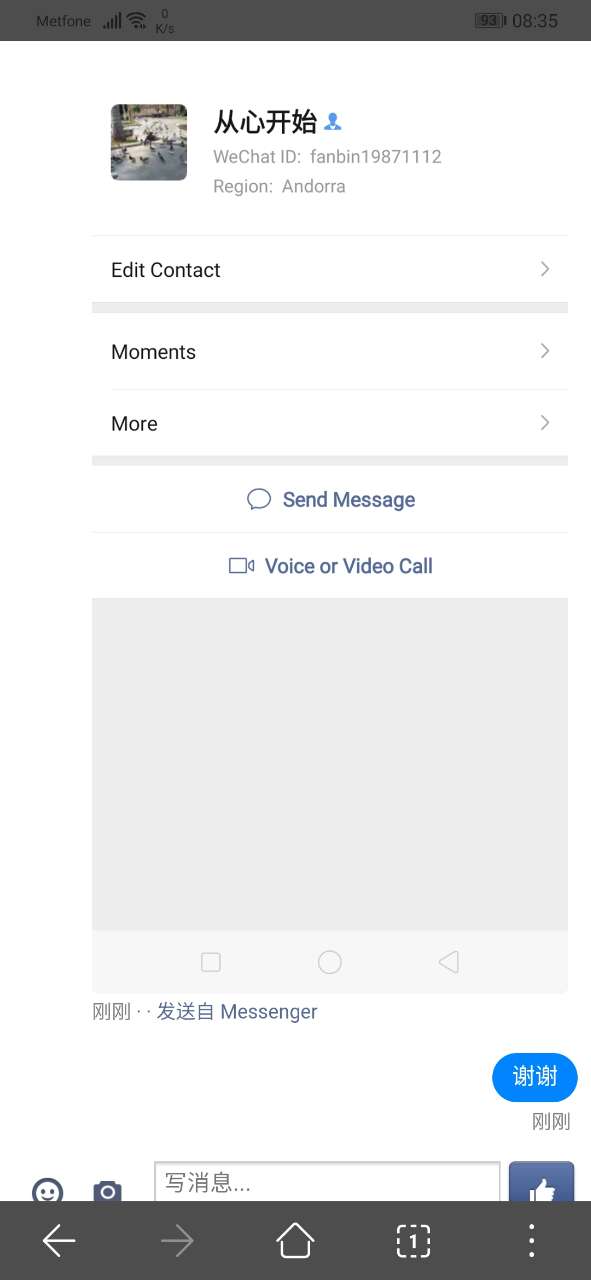
Task: Tap the triangle back icon in screenshot
Action: [x=448, y=962]
